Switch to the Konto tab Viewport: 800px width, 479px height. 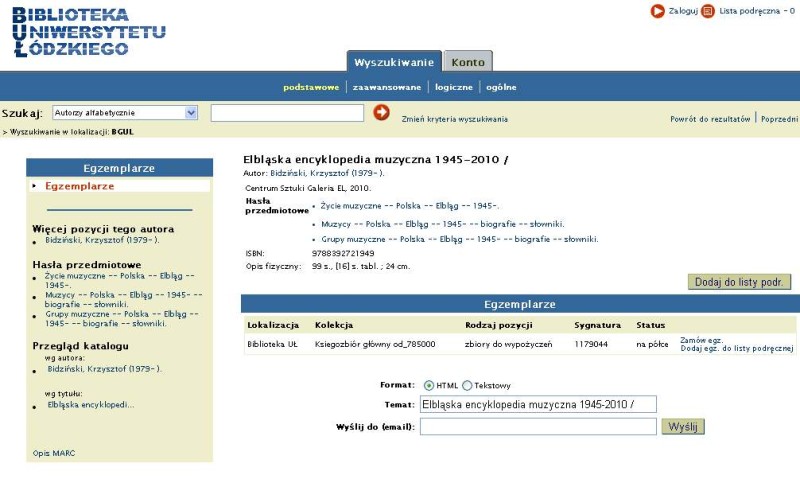pos(467,62)
